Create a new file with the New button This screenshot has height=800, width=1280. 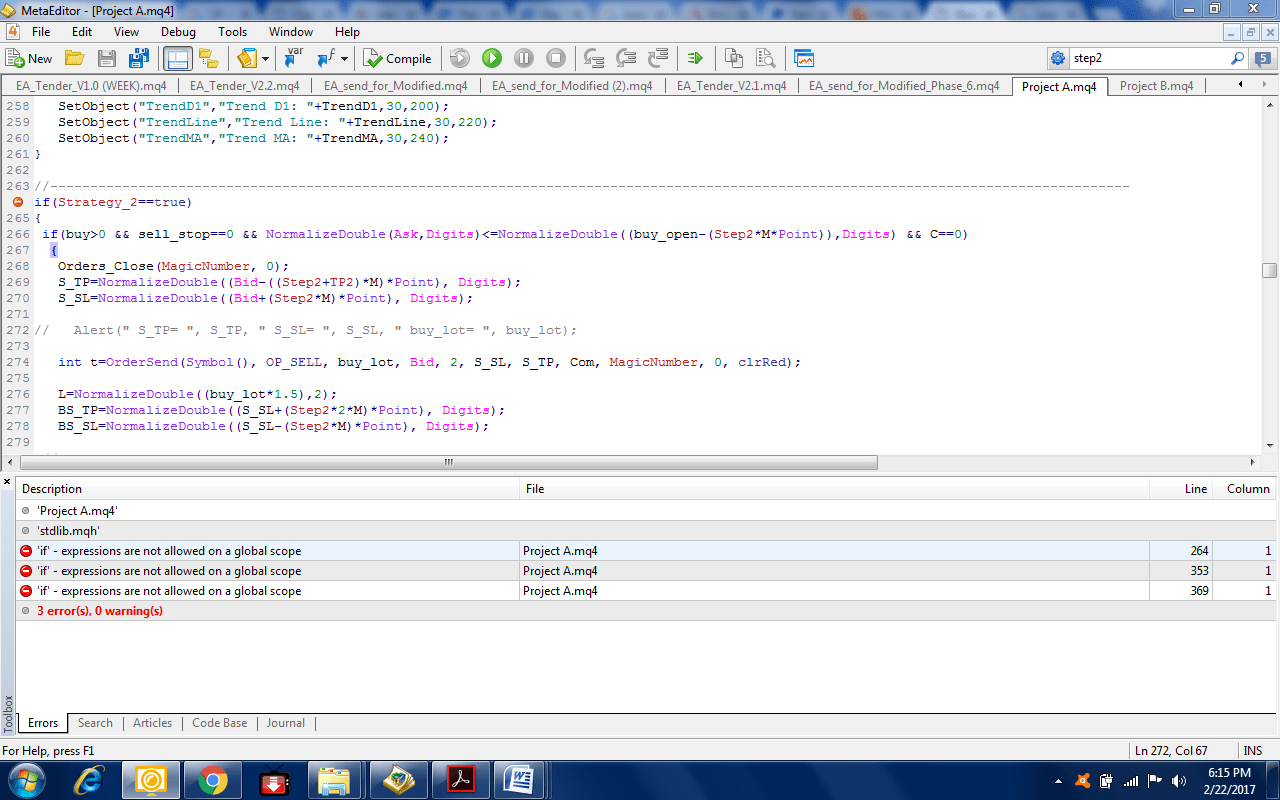pyautogui.click(x=28, y=58)
